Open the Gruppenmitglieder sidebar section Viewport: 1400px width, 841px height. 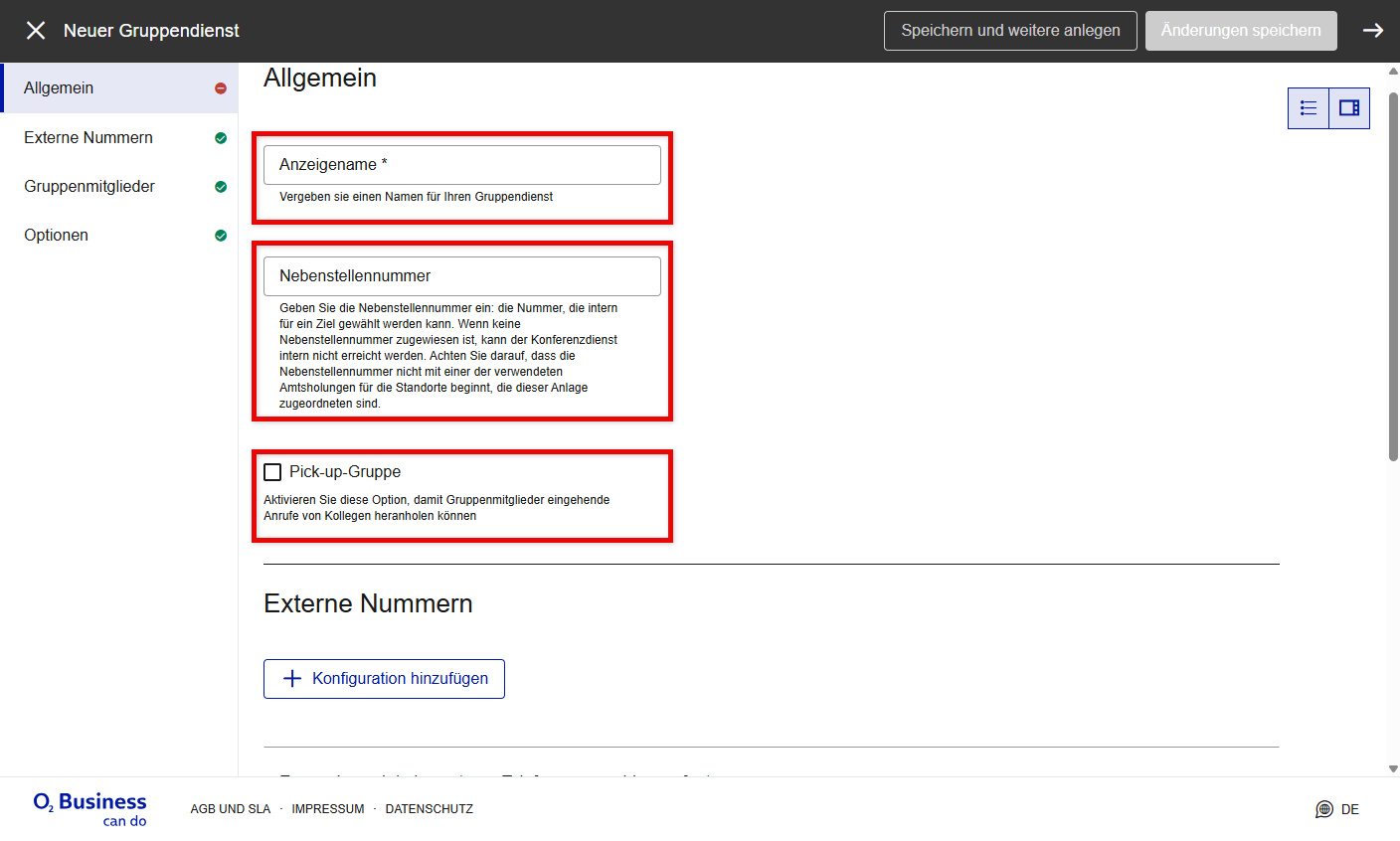pos(89,187)
